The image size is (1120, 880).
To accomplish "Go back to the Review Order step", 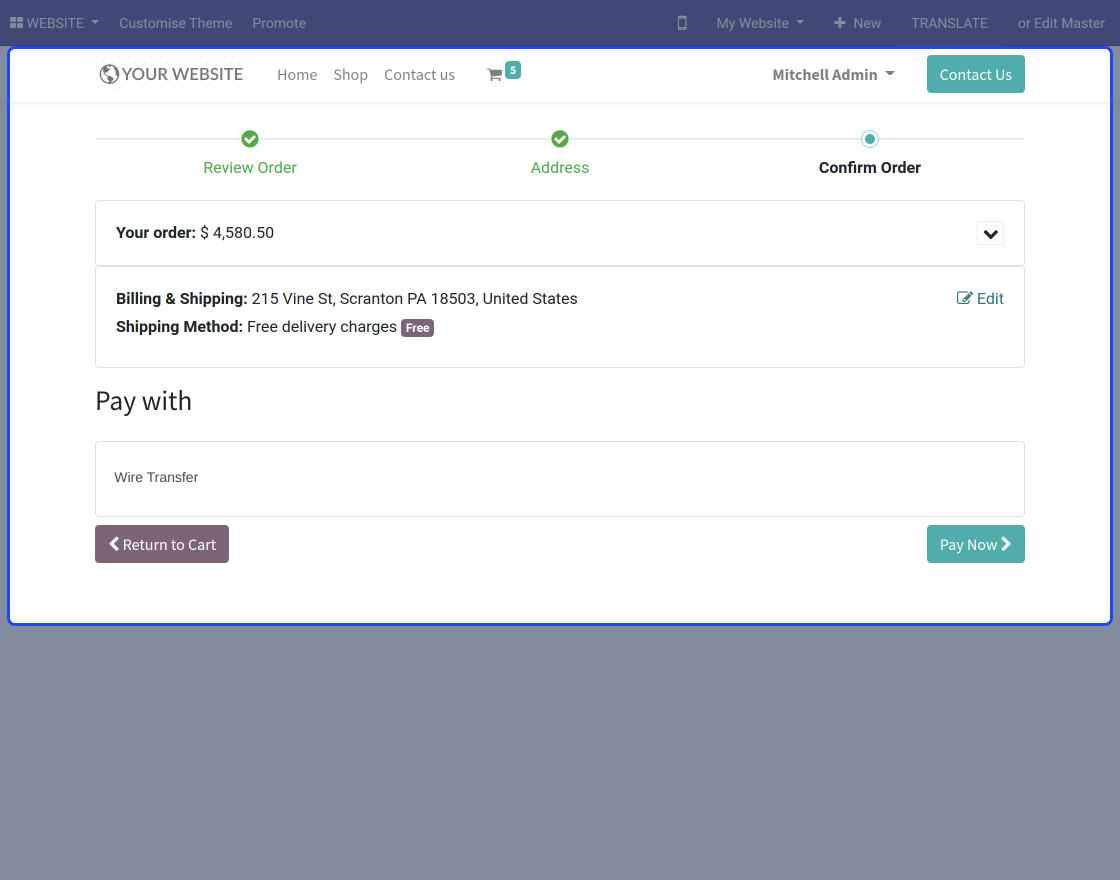I will tap(250, 168).
